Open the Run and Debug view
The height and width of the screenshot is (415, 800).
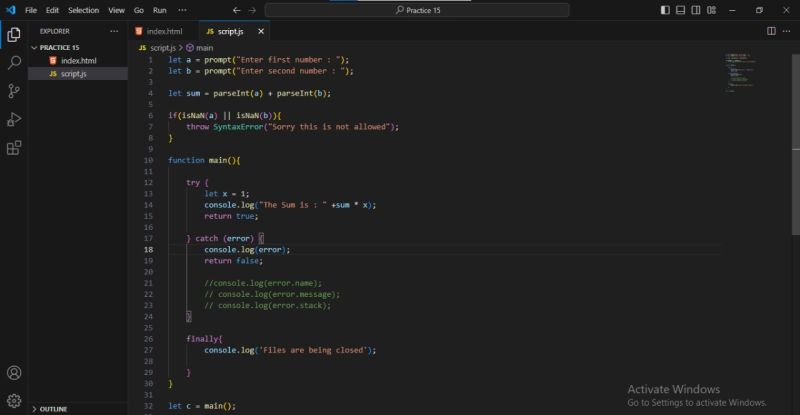pyautogui.click(x=14, y=119)
